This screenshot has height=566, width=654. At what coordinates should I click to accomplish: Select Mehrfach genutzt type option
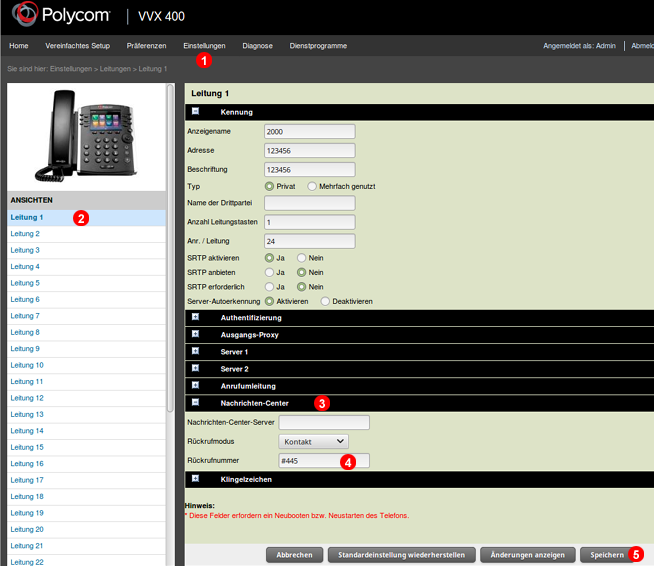(312, 186)
